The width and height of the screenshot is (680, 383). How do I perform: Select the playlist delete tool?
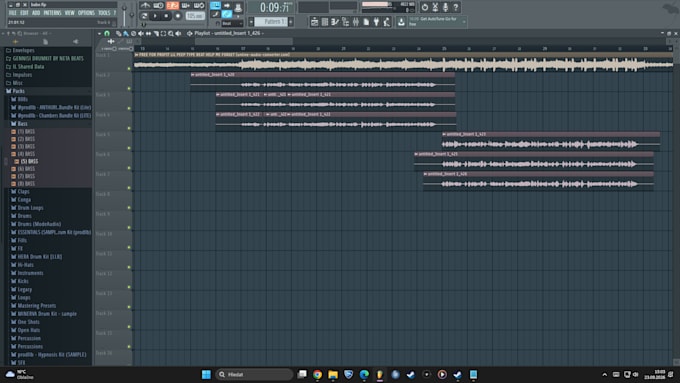pyautogui.click(x=133, y=33)
